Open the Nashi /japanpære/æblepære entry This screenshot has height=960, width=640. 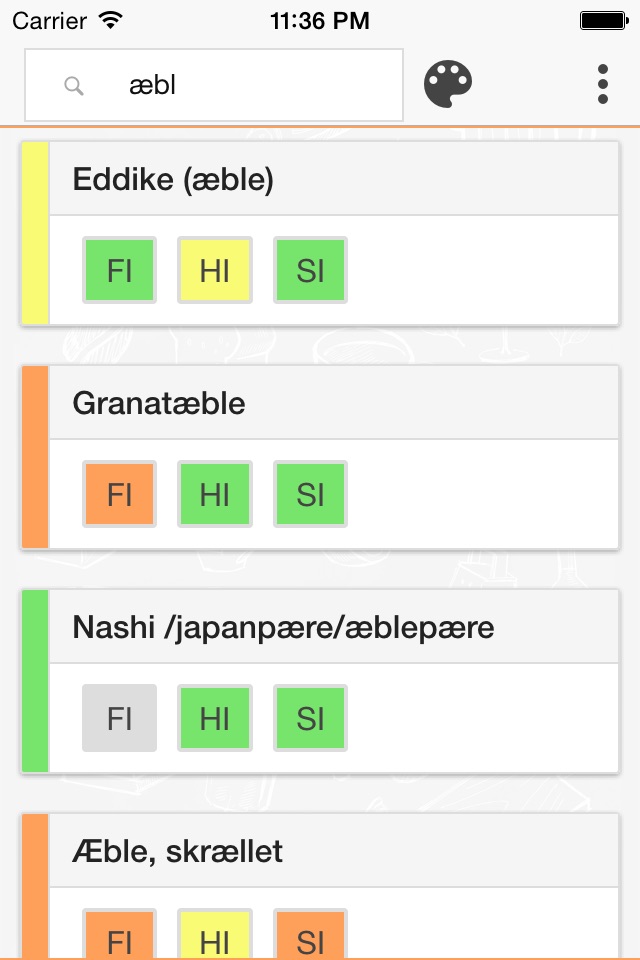tap(283, 628)
